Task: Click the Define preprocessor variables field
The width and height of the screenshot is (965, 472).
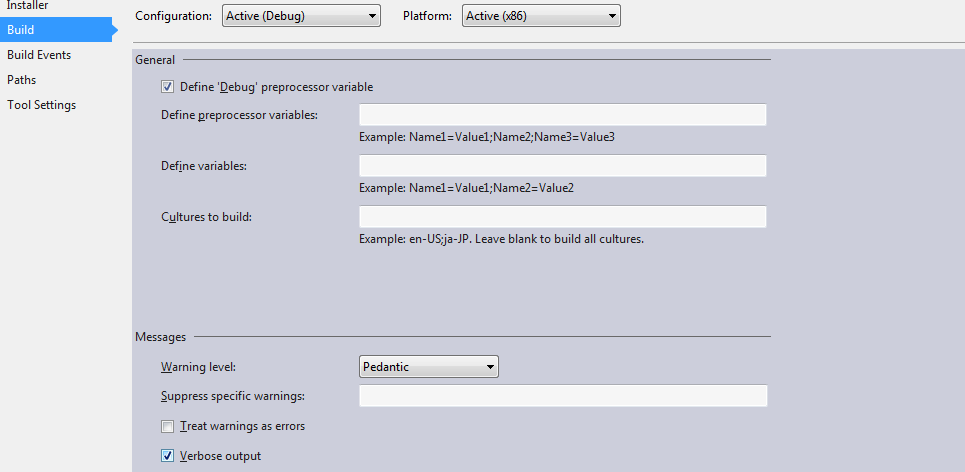Action: pos(563,114)
